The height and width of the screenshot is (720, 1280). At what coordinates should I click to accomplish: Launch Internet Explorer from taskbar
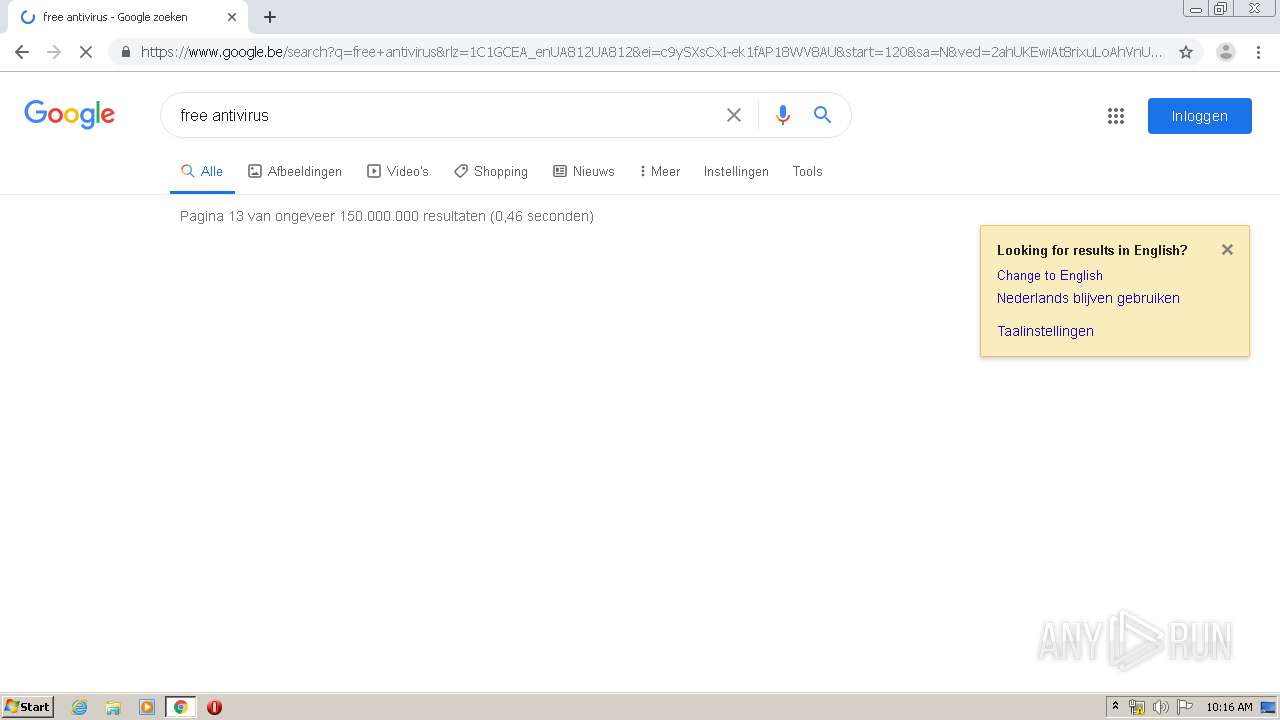pos(80,707)
